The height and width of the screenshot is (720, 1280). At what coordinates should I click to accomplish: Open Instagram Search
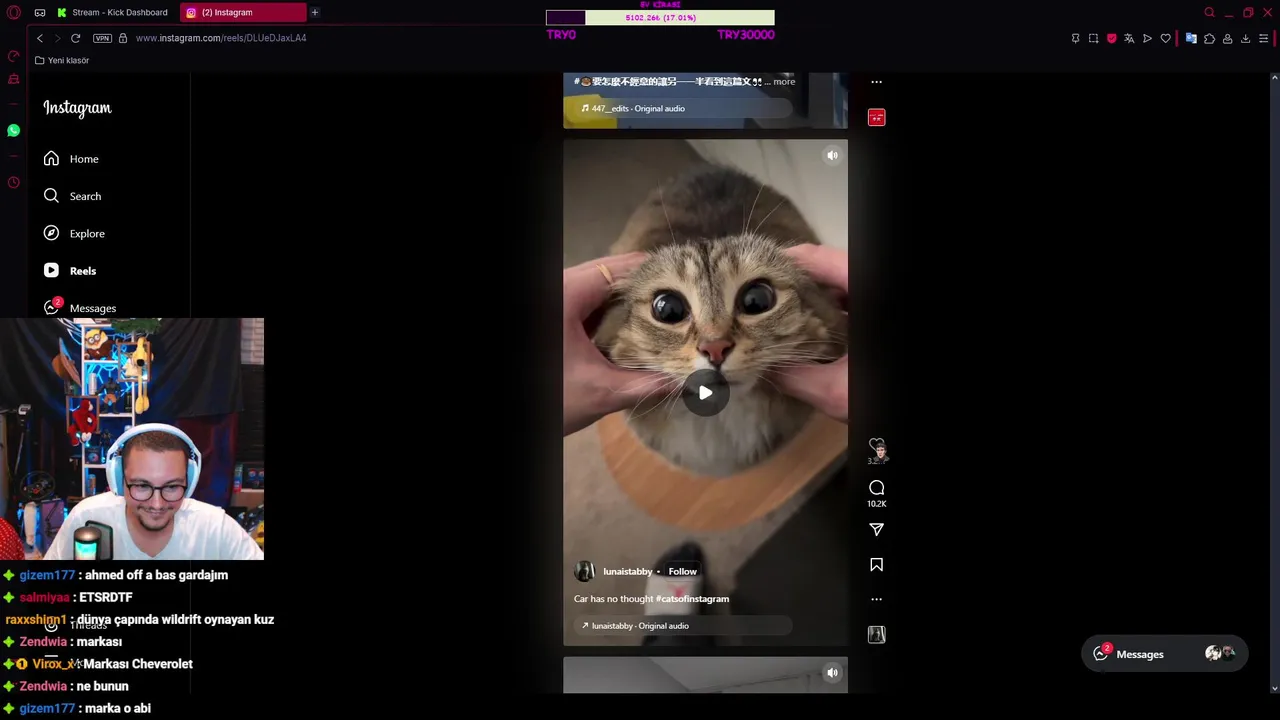coord(72,196)
